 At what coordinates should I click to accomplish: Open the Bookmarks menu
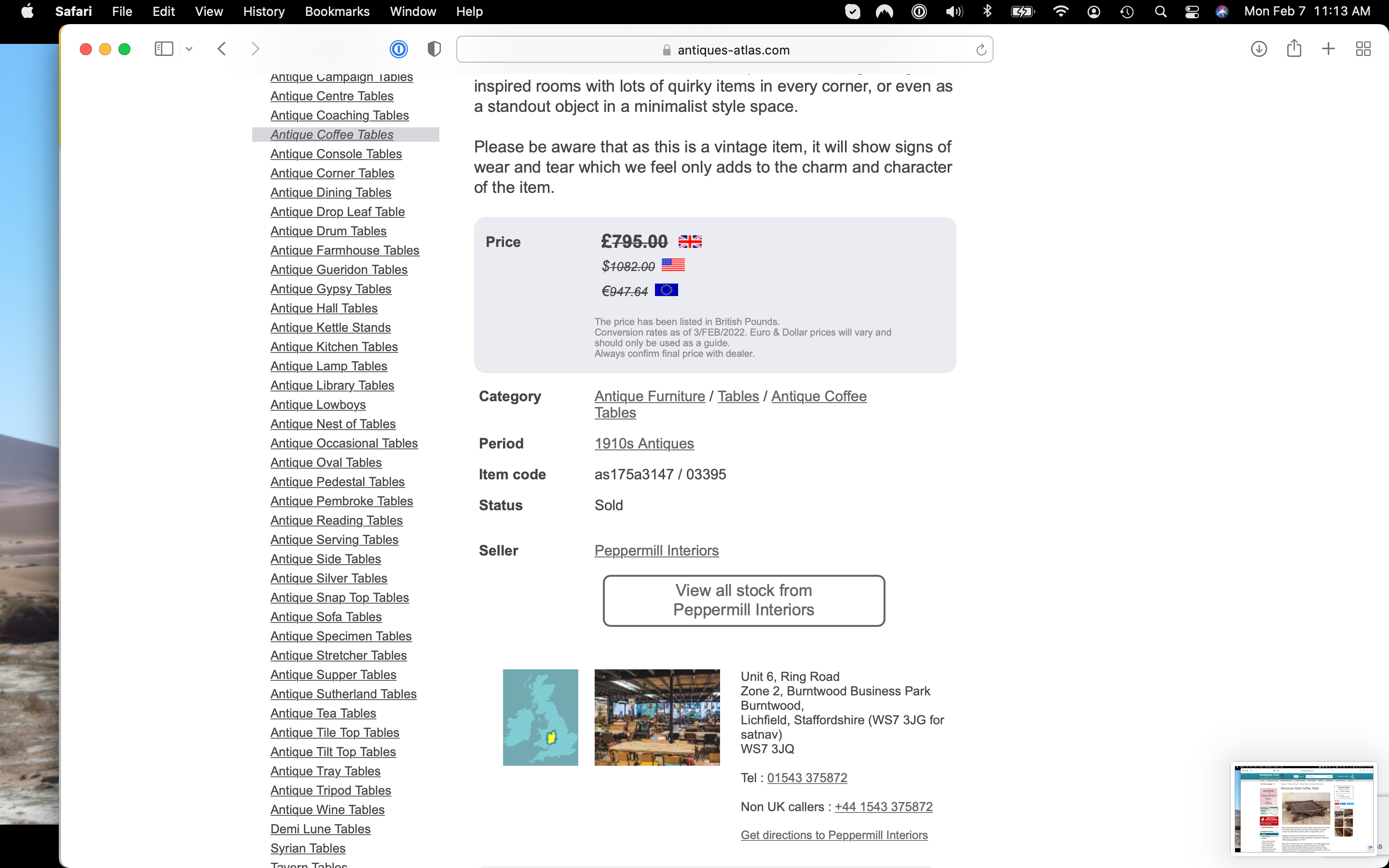337,12
